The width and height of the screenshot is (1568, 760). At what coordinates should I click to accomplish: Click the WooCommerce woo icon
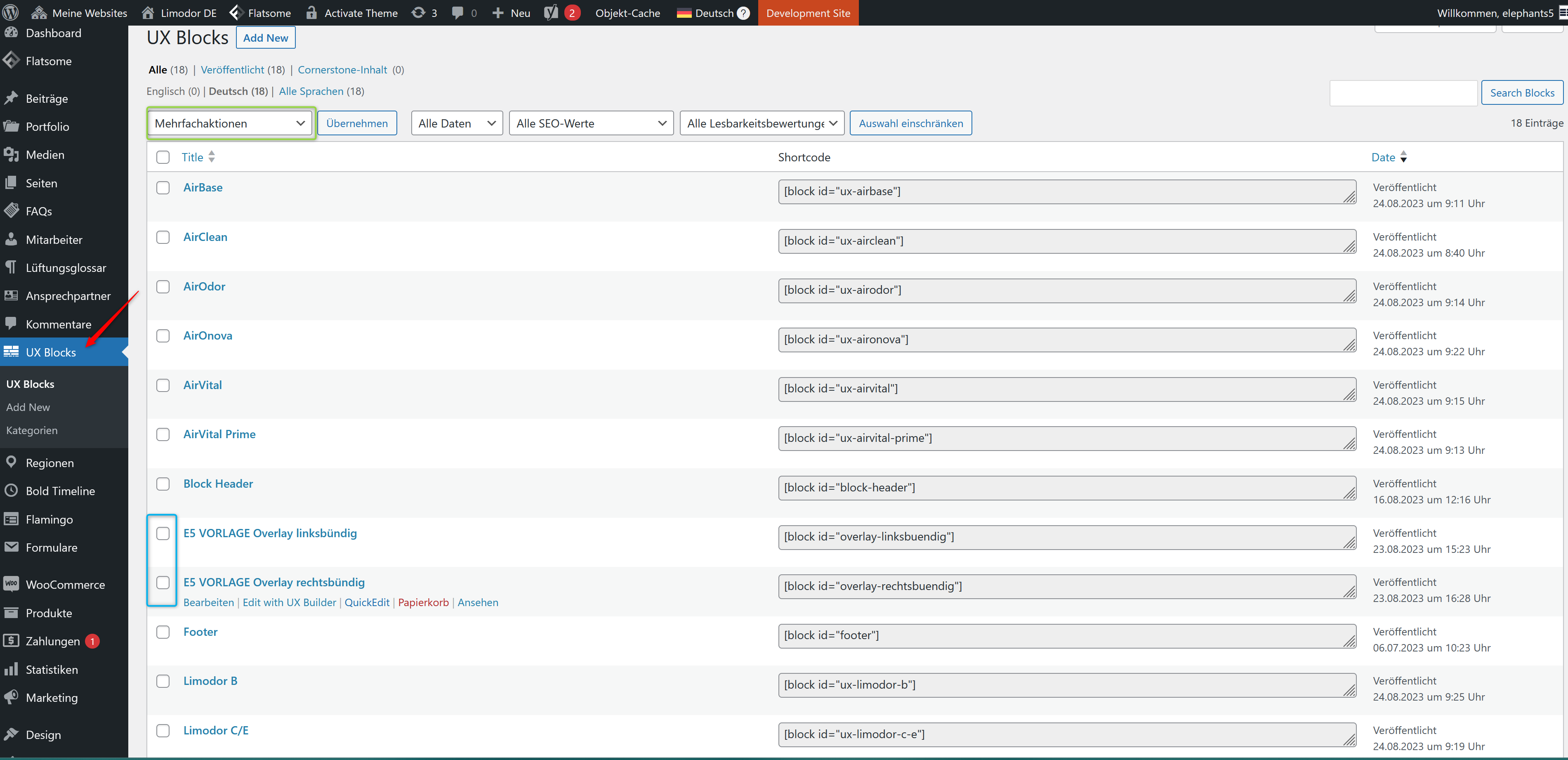tap(11, 583)
